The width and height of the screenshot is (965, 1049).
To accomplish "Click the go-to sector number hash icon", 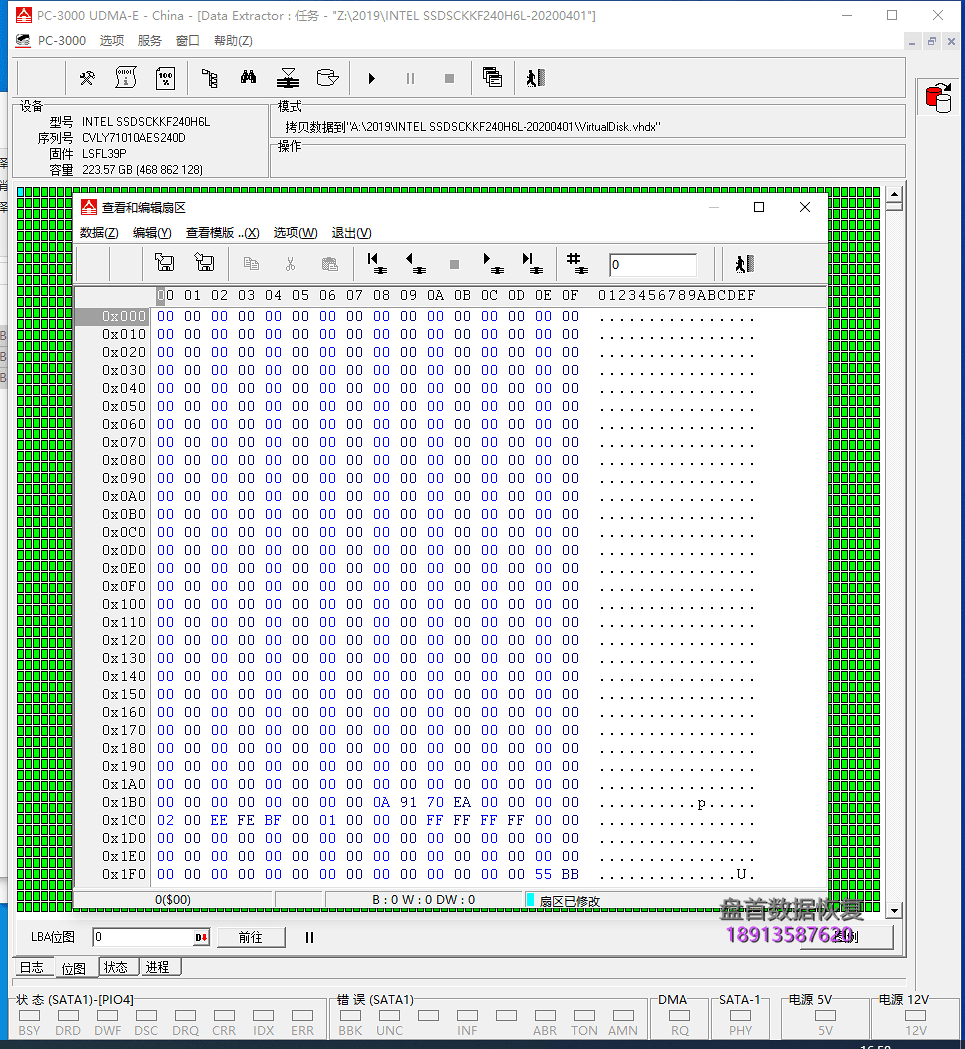I will tap(577, 263).
